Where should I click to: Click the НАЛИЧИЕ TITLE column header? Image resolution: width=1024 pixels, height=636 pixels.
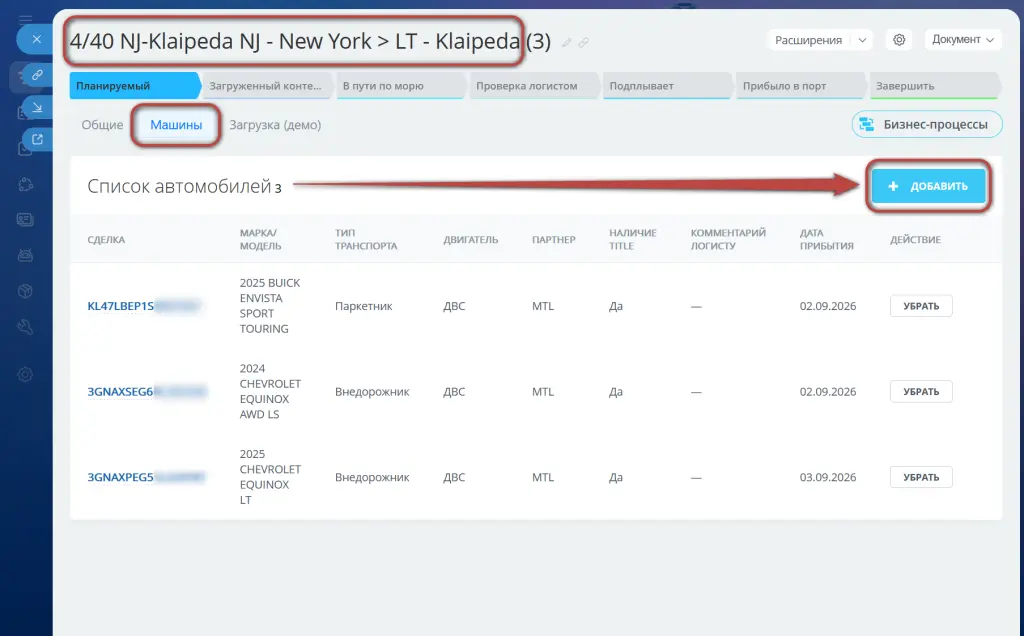(x=633, y=240)
